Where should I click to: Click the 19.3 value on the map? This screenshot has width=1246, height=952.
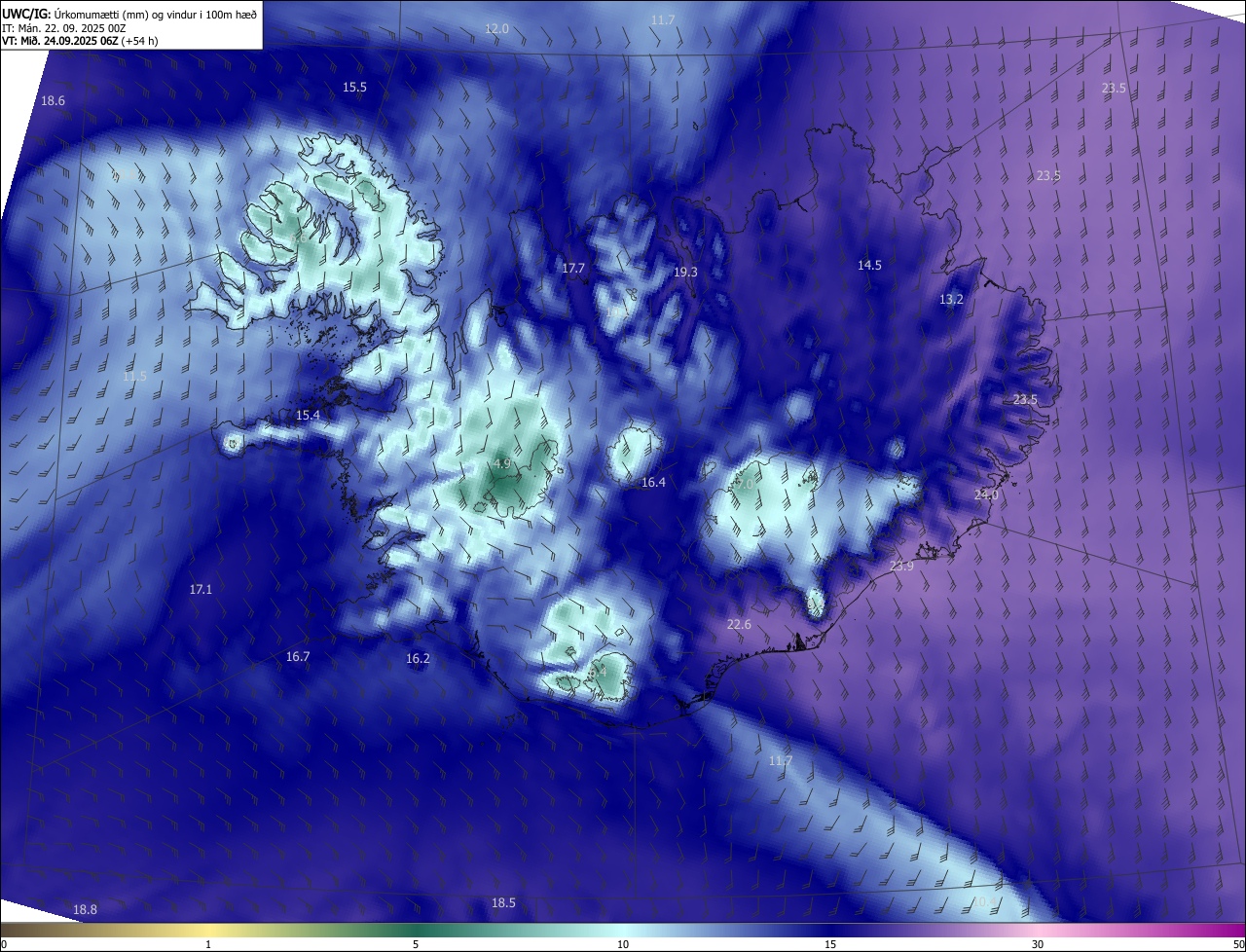coord(685,273)
